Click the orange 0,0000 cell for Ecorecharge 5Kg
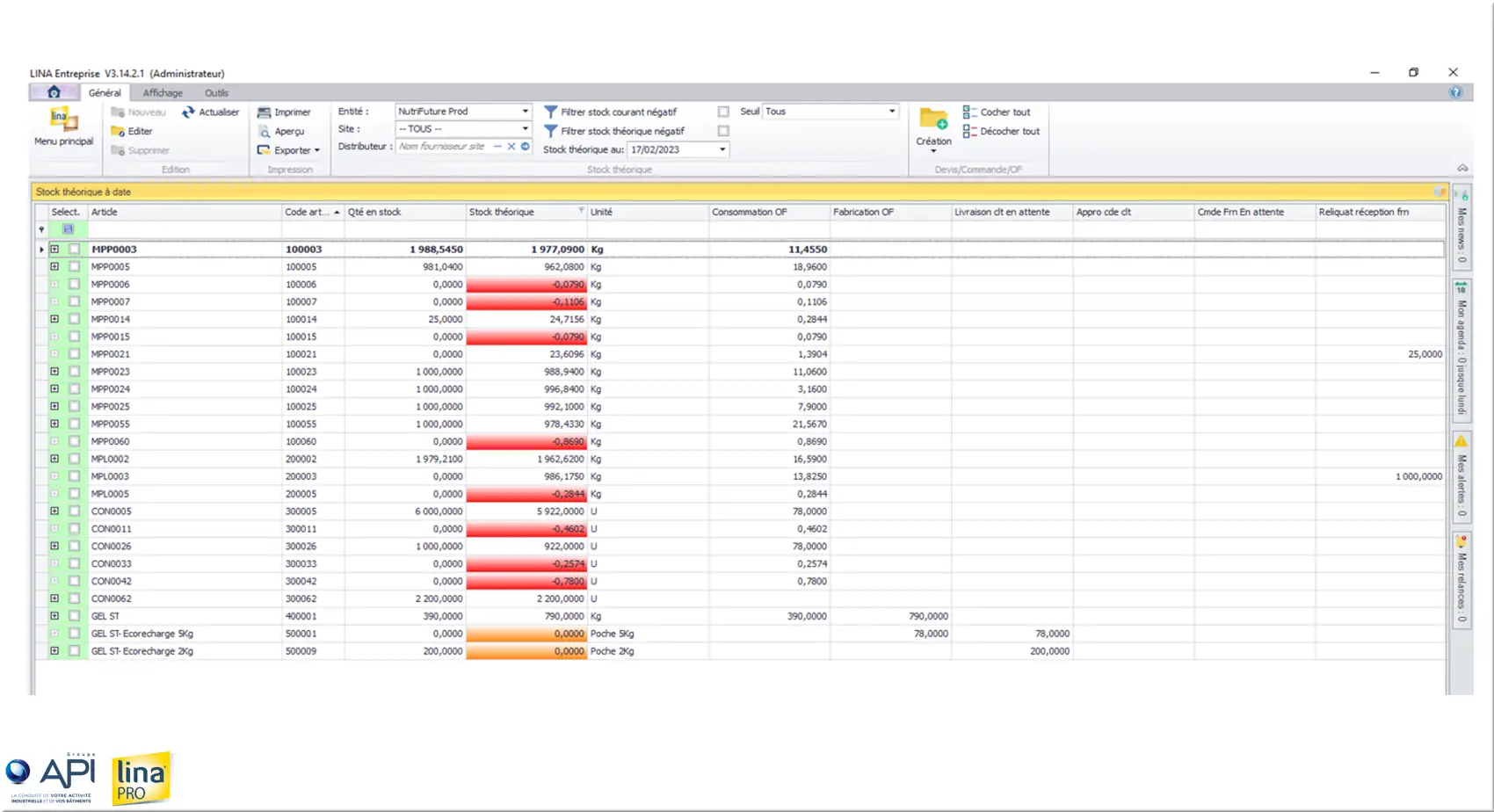 [526, 634]
